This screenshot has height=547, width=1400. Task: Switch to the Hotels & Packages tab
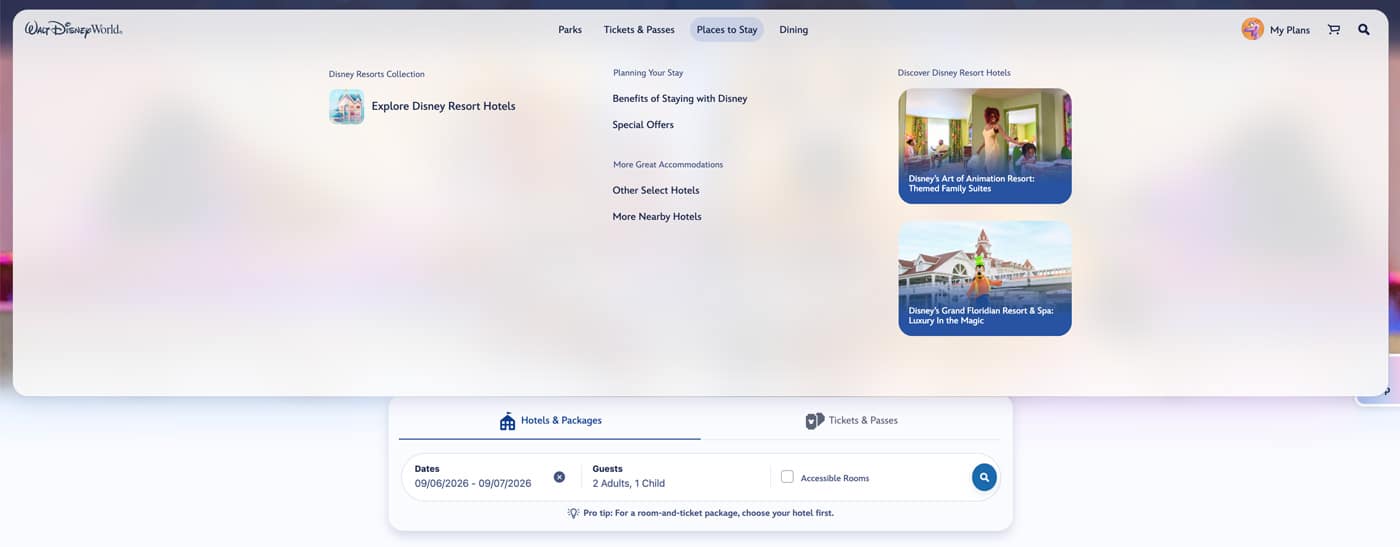pos(550,421)
